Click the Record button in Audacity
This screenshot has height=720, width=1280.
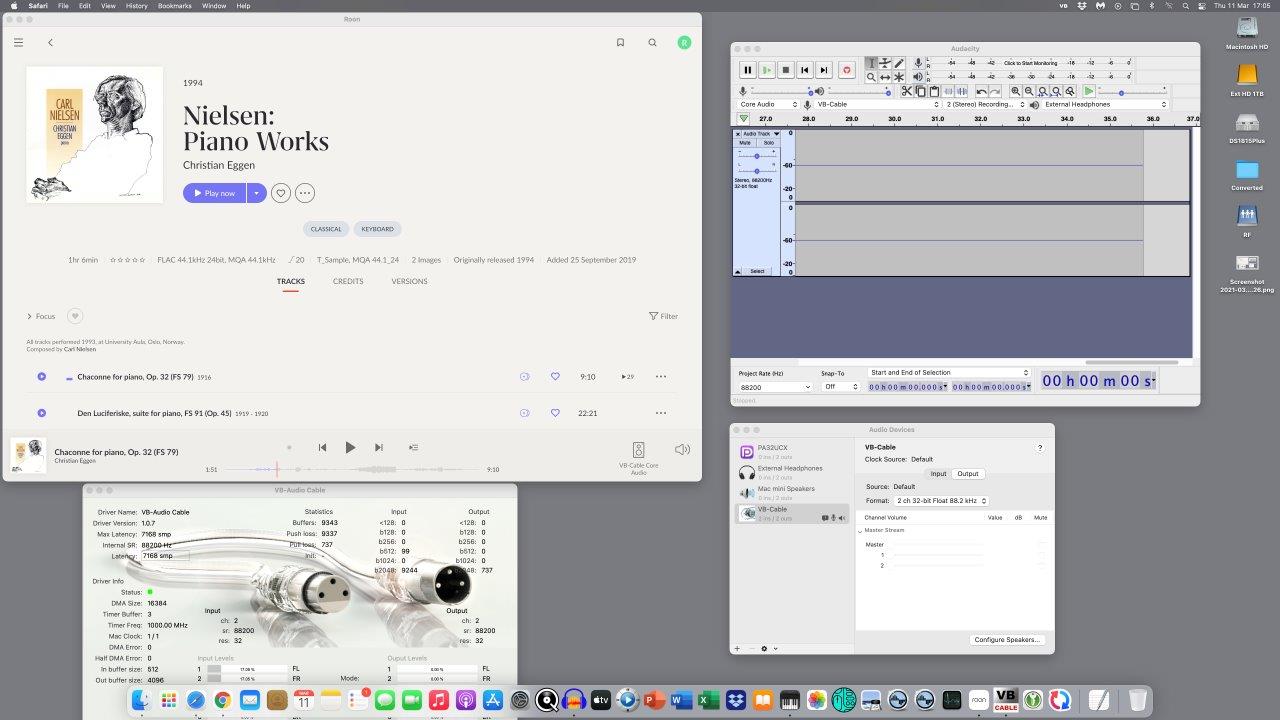coord(845,70)
